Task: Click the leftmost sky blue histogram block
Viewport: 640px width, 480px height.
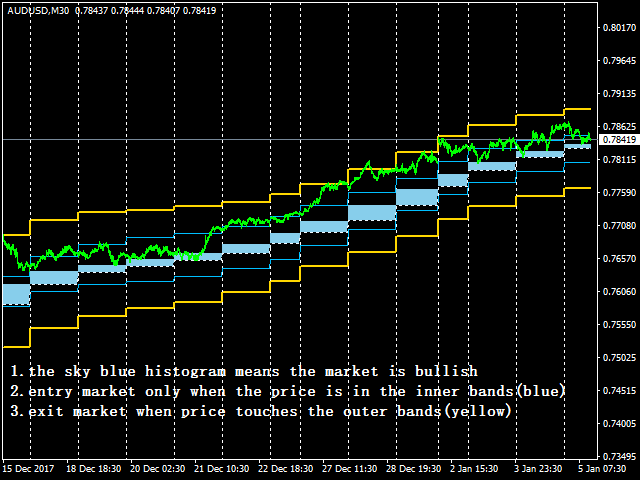Action: point(16,293)
